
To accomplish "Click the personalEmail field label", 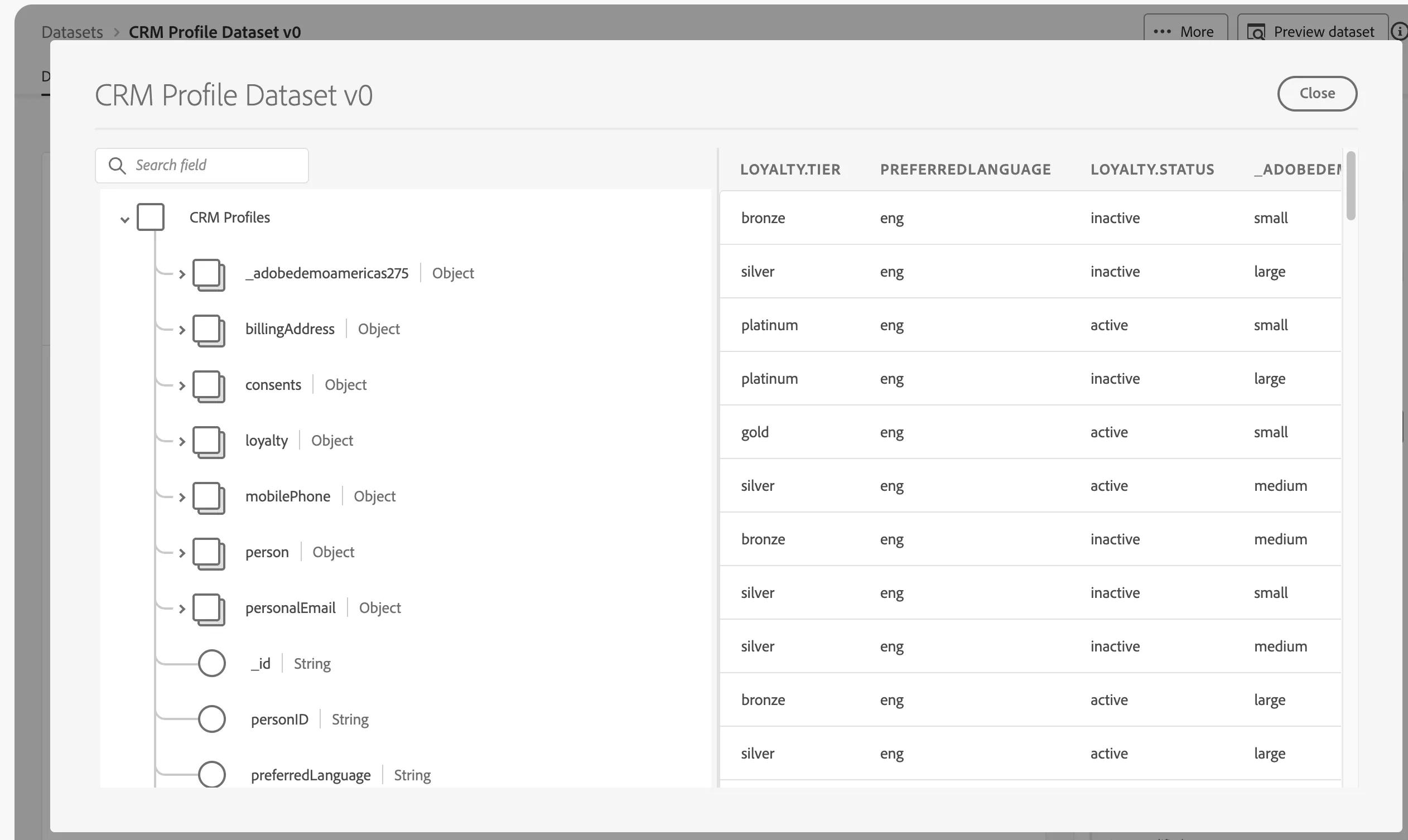I will pyautogui.click(x=291, y=608).
